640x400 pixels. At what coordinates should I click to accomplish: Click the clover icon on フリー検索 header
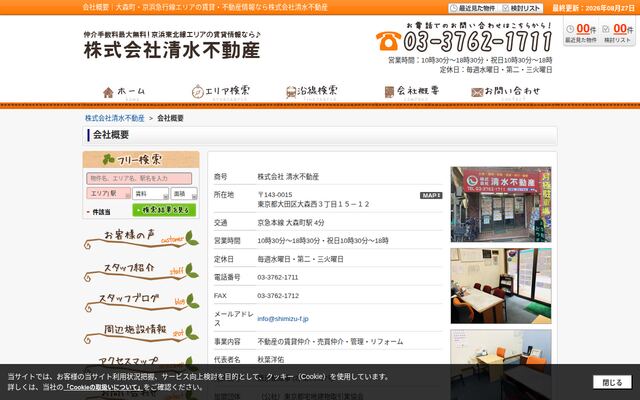click(x=109, y=159)
